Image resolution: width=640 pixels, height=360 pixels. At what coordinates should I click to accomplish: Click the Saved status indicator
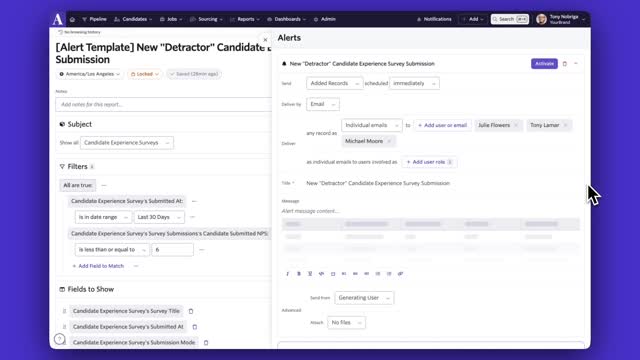coord(194,74)
